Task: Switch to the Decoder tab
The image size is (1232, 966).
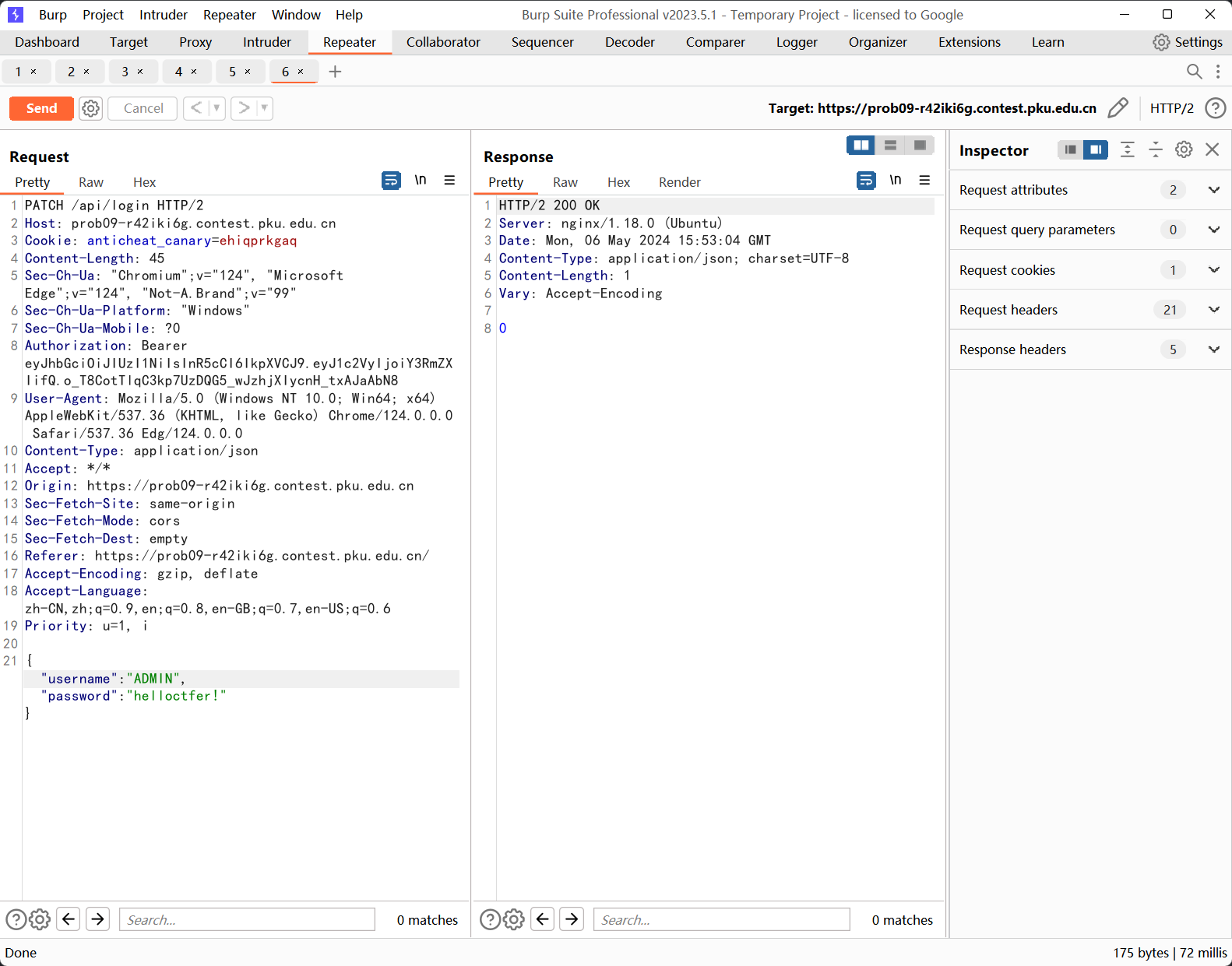Action: (629, 42)
